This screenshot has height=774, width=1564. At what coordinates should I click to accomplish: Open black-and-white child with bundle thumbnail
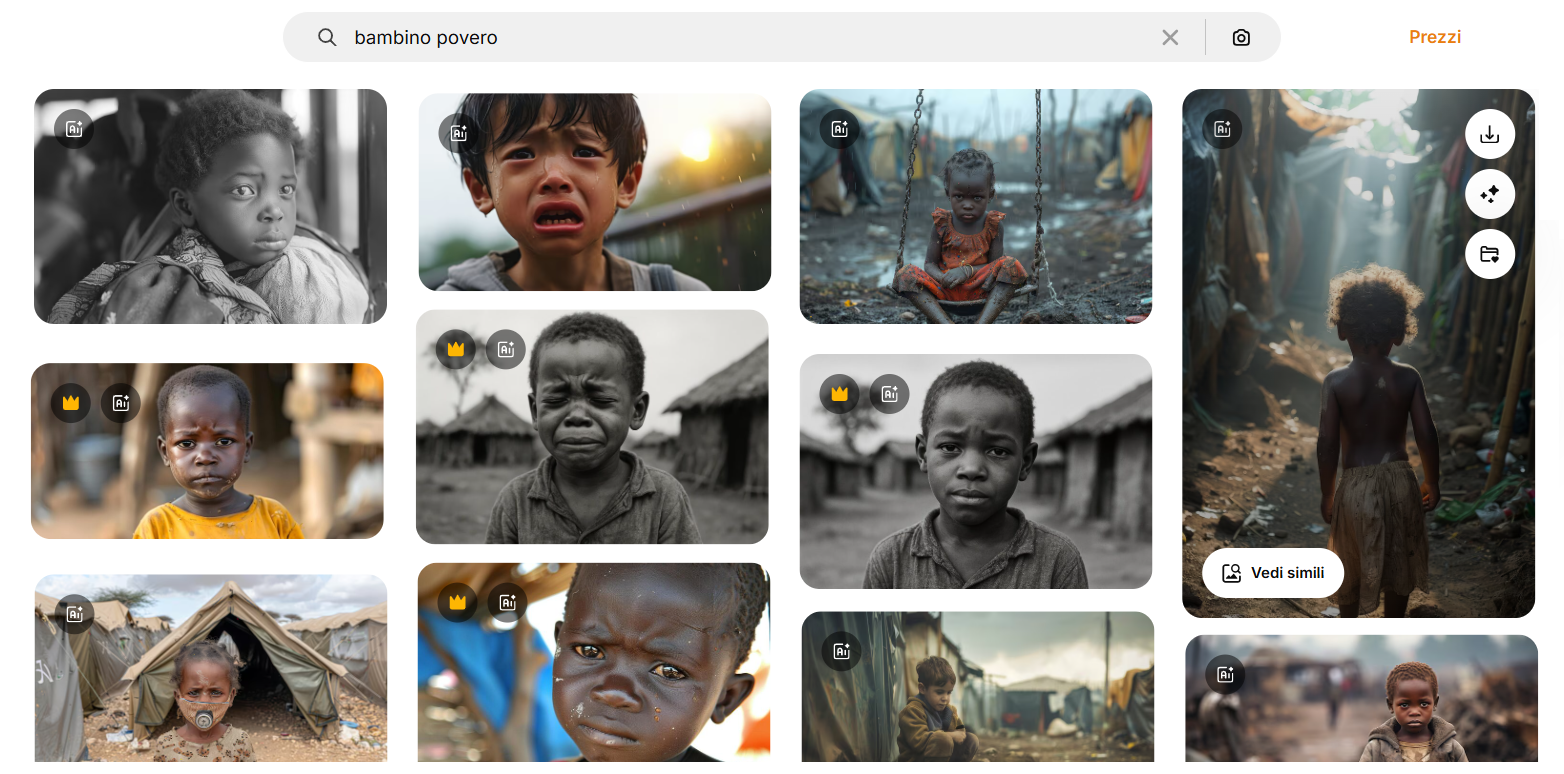pos(211,206)
